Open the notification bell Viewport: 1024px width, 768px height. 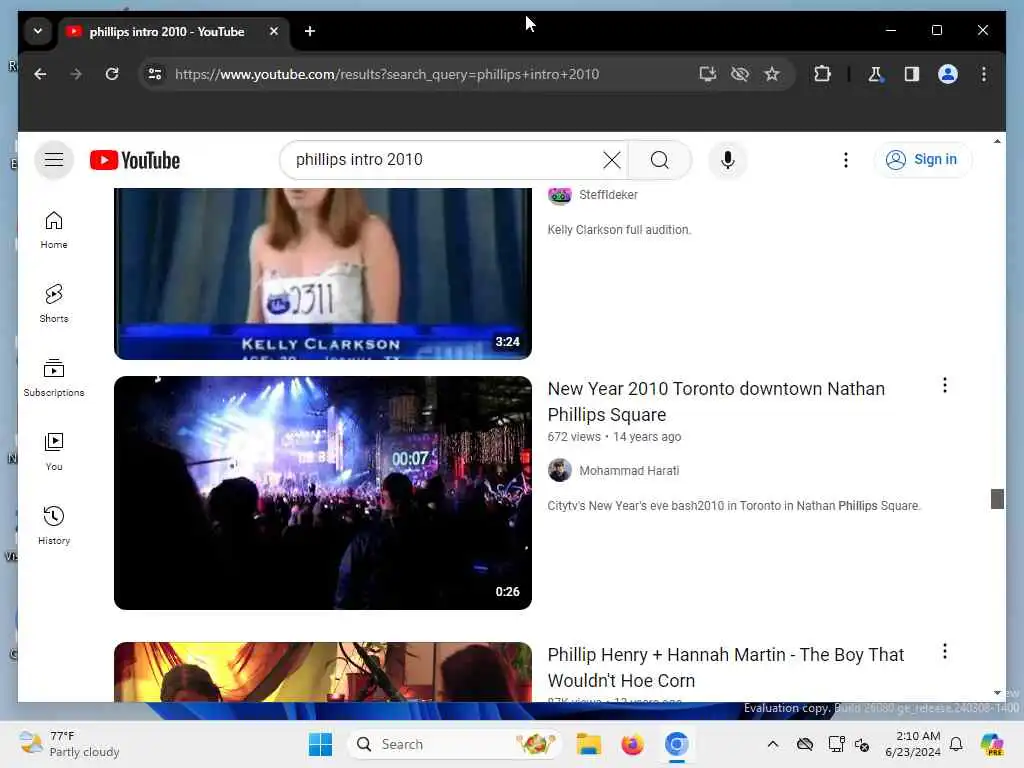[x=955, y=744]
